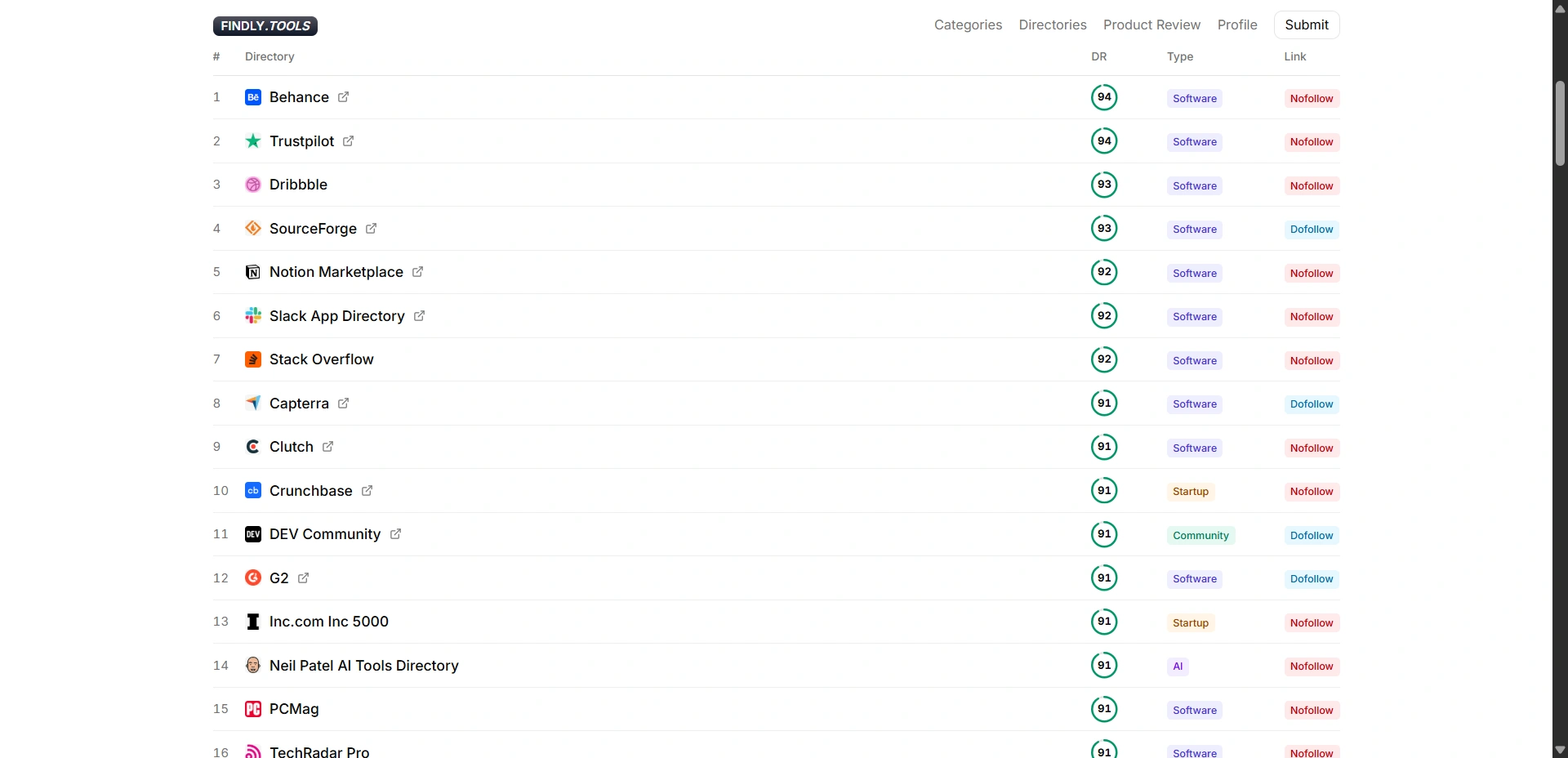Click Dofollow badge in SourceForge row
Screen dimensions: 1568x758
pyautogui.click(x=1312, y=230)
